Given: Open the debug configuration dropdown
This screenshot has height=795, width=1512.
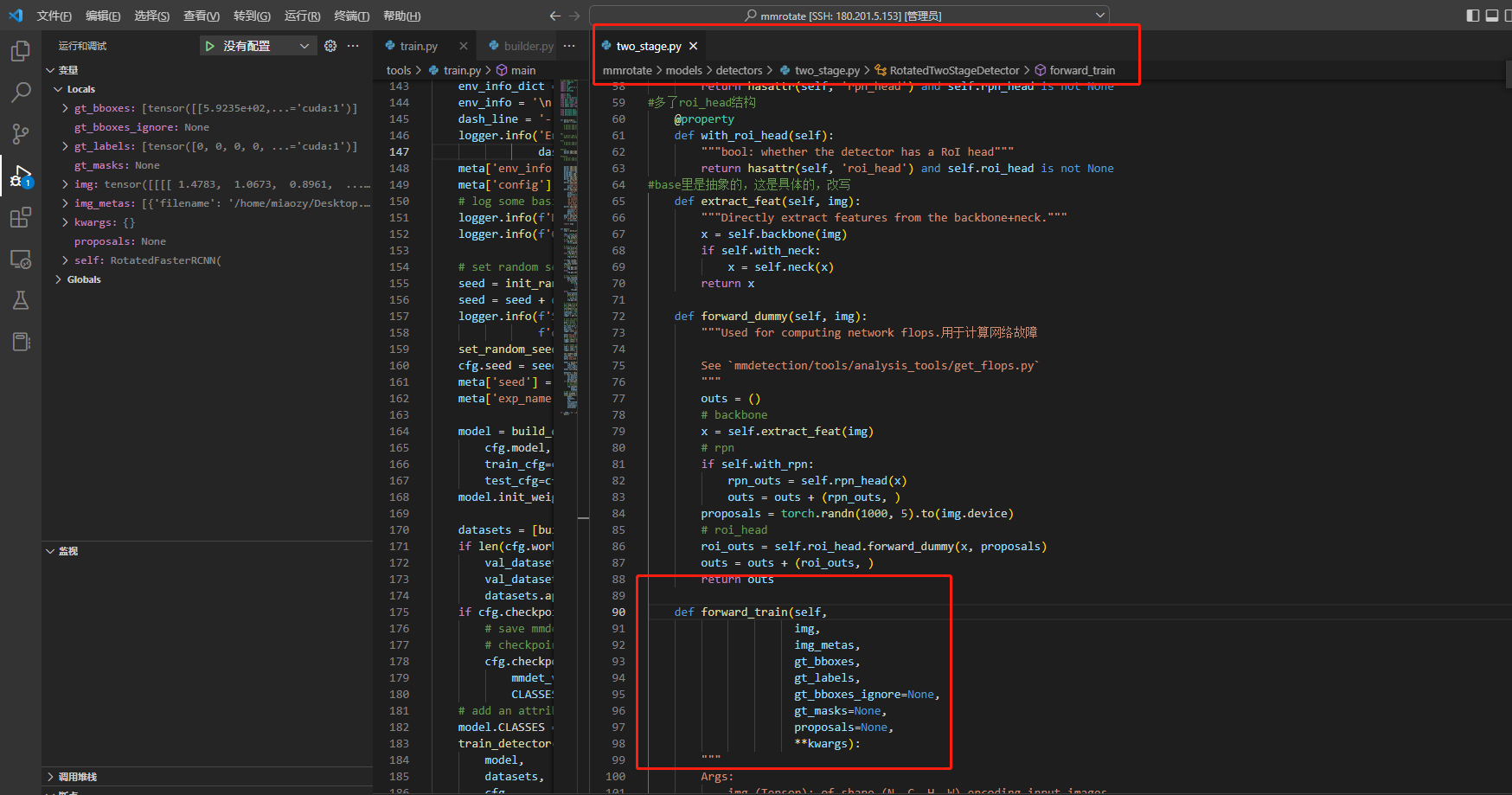Looking at the screenshot, I should point(304,46).
